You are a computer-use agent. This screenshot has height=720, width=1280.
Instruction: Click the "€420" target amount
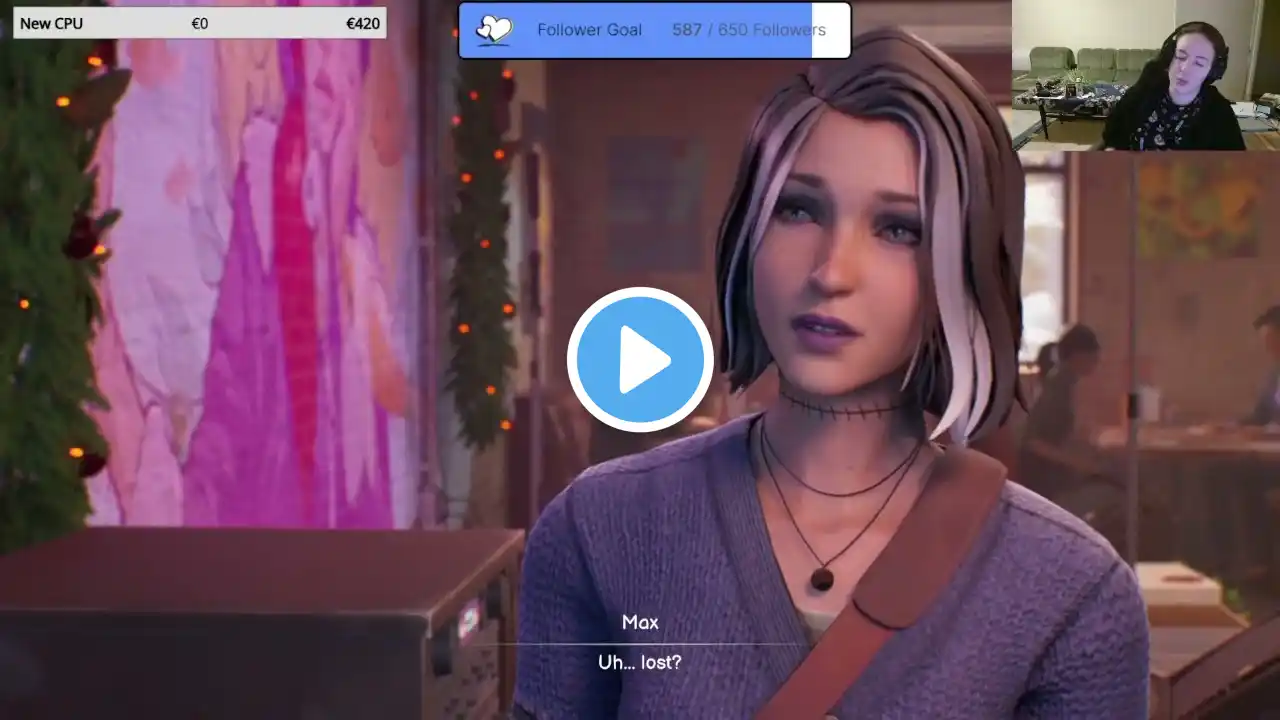coord(363,23)
